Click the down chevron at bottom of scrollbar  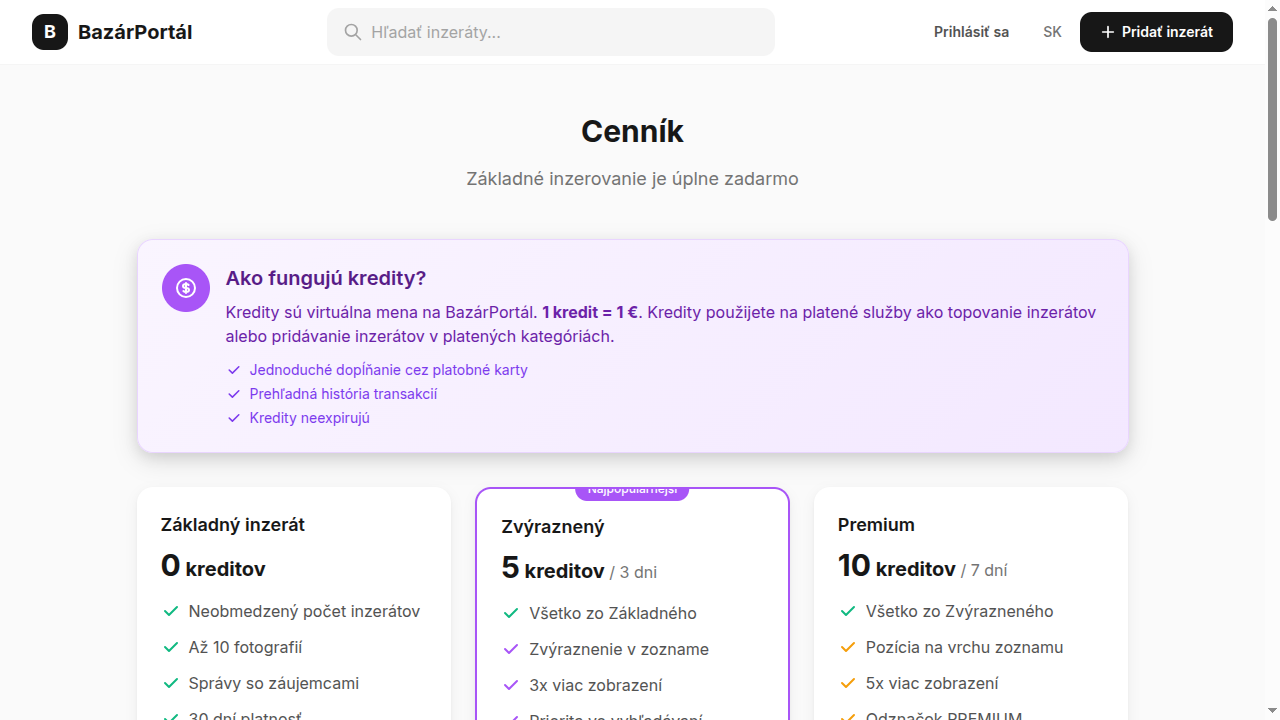tap(1271, 712)
